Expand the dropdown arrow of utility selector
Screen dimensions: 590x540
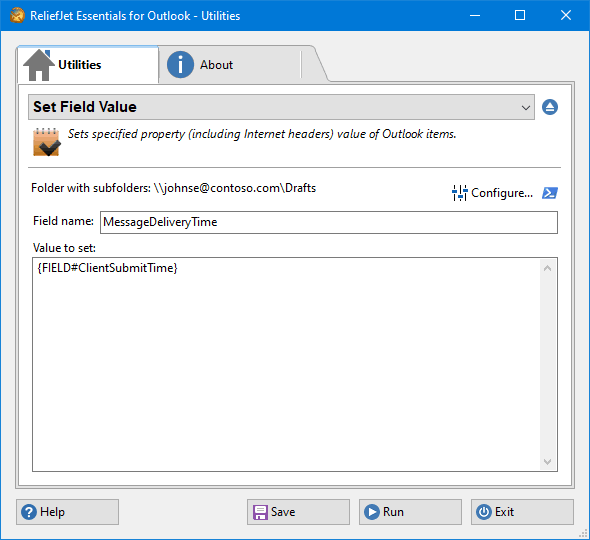526,108
